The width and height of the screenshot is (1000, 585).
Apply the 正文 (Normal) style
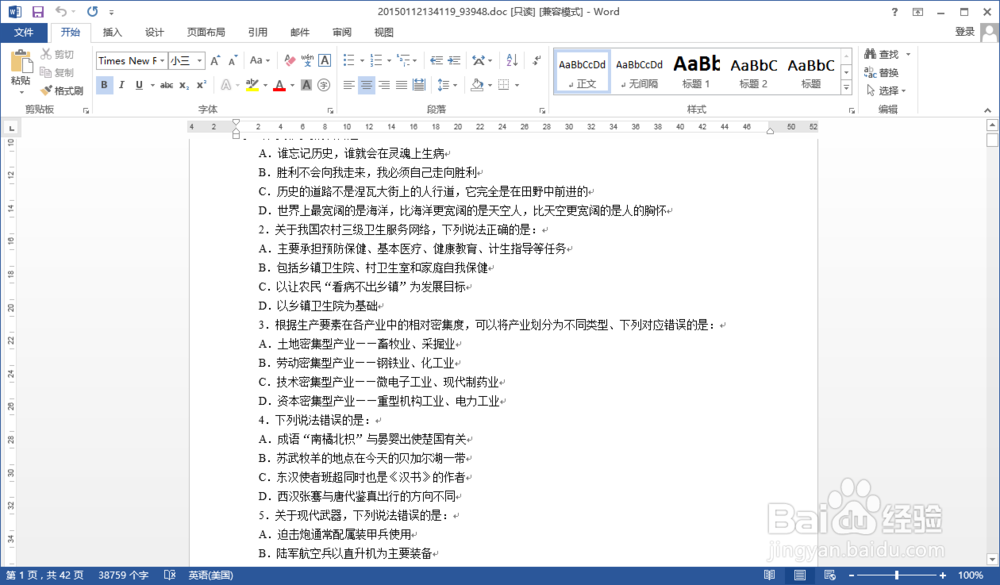582,72
